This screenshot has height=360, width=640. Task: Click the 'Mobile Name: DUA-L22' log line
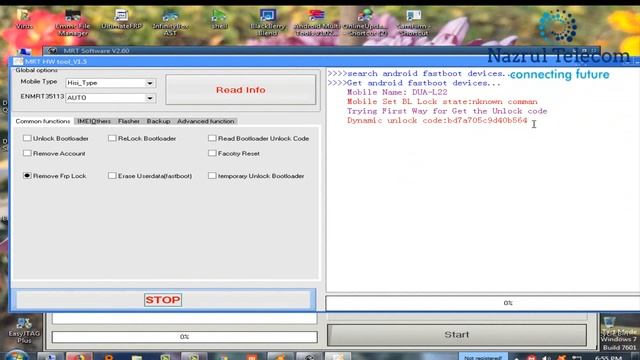coord(397,92)
